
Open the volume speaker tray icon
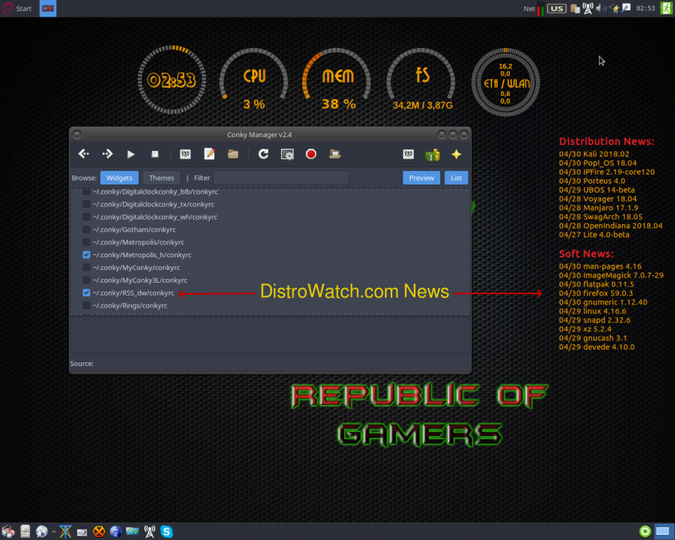[601, 8]
